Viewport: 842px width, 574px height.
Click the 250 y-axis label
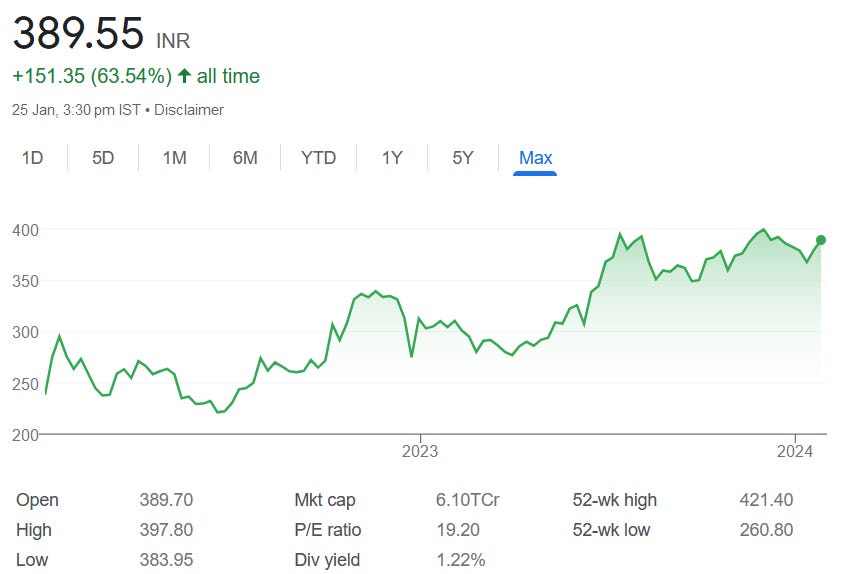click(26, 384)
